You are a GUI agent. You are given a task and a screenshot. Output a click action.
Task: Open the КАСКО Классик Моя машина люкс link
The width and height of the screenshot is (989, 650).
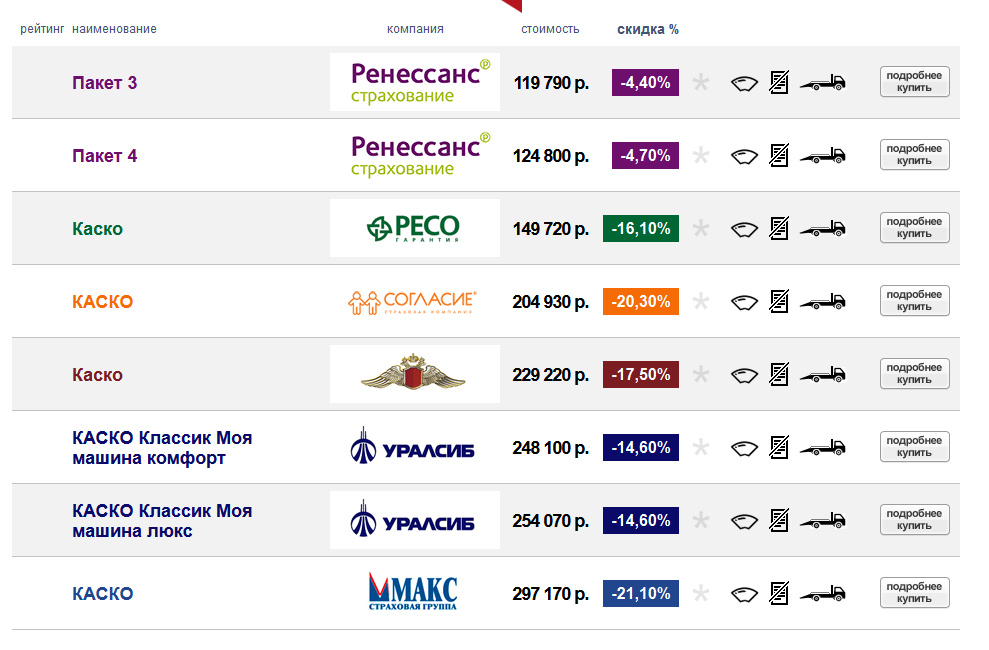point(162,521)
